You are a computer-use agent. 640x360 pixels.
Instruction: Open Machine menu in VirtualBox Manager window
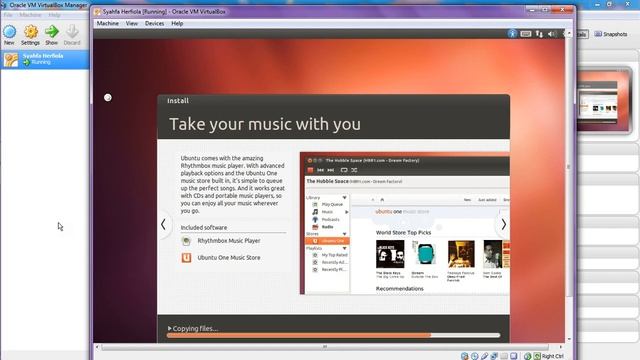coord(30,15)
